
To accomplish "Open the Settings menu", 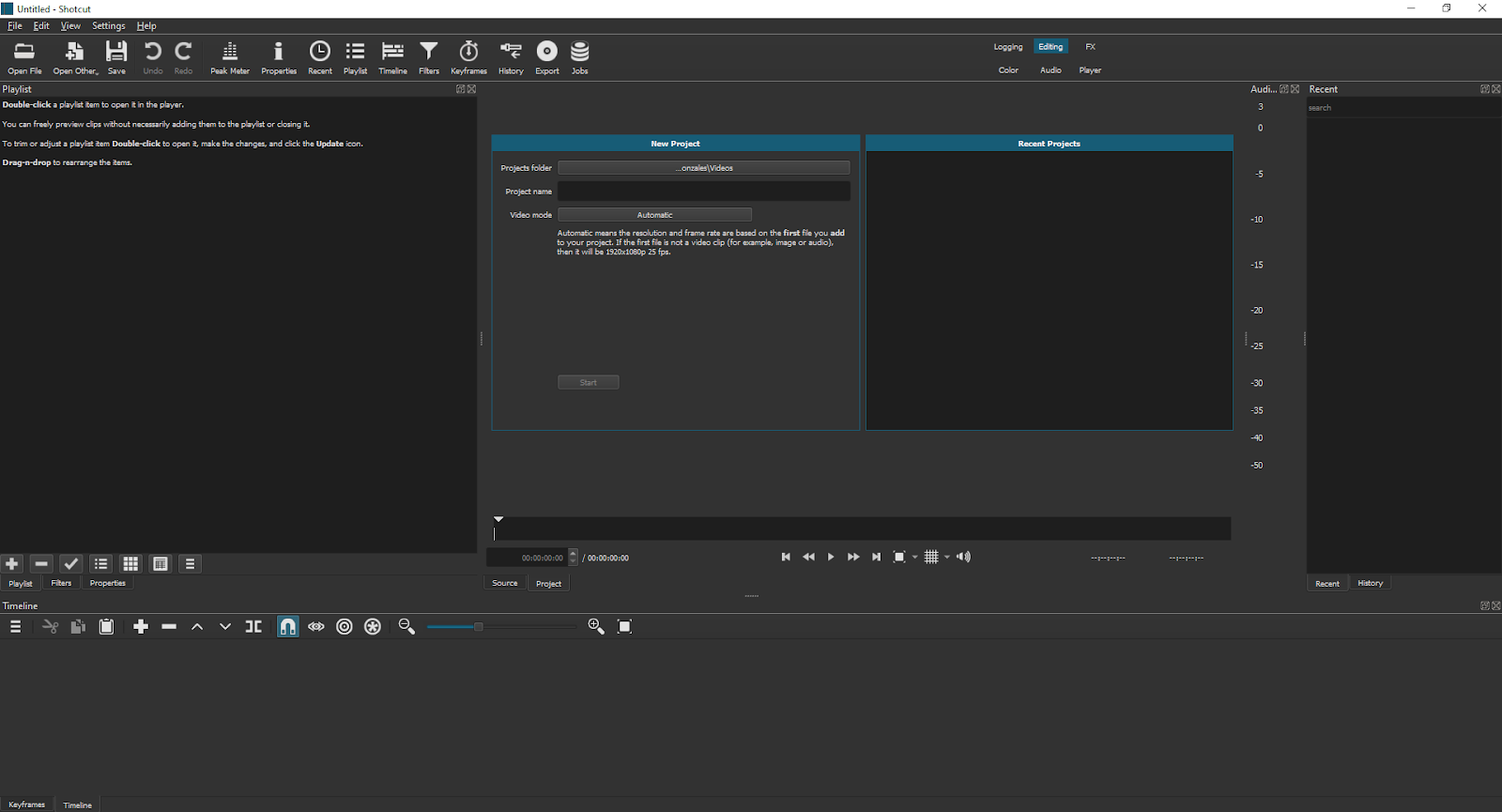I will click(x=109, y=25).
